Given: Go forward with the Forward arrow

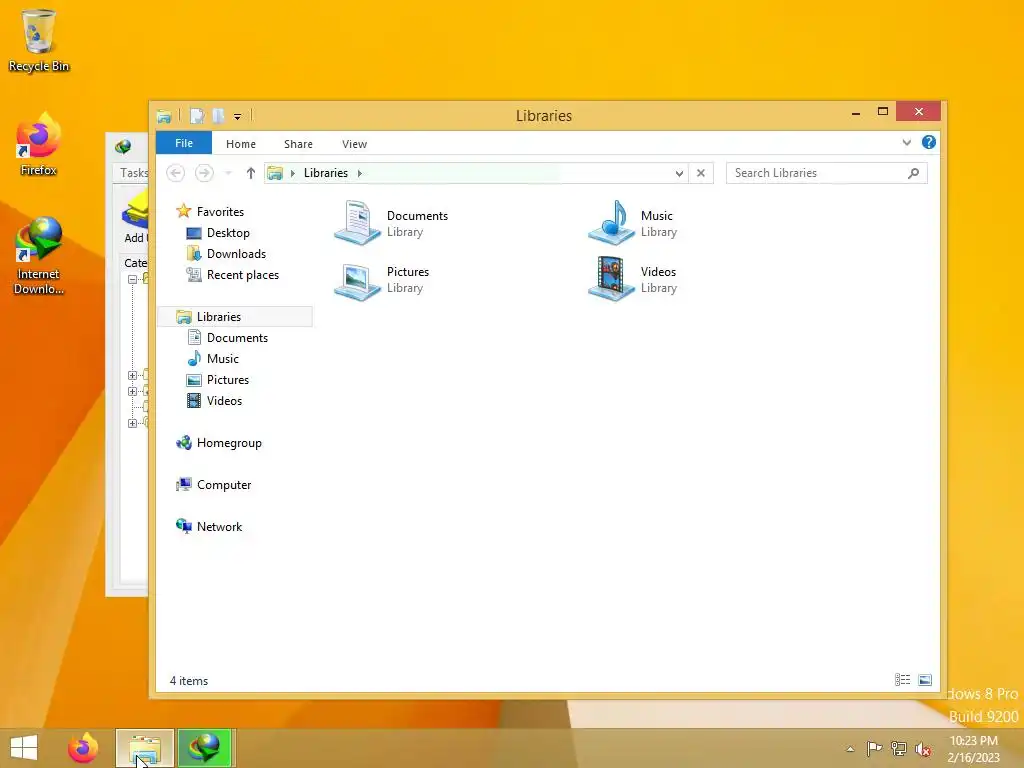Looking at the screenshot, I should coord(204,173).
